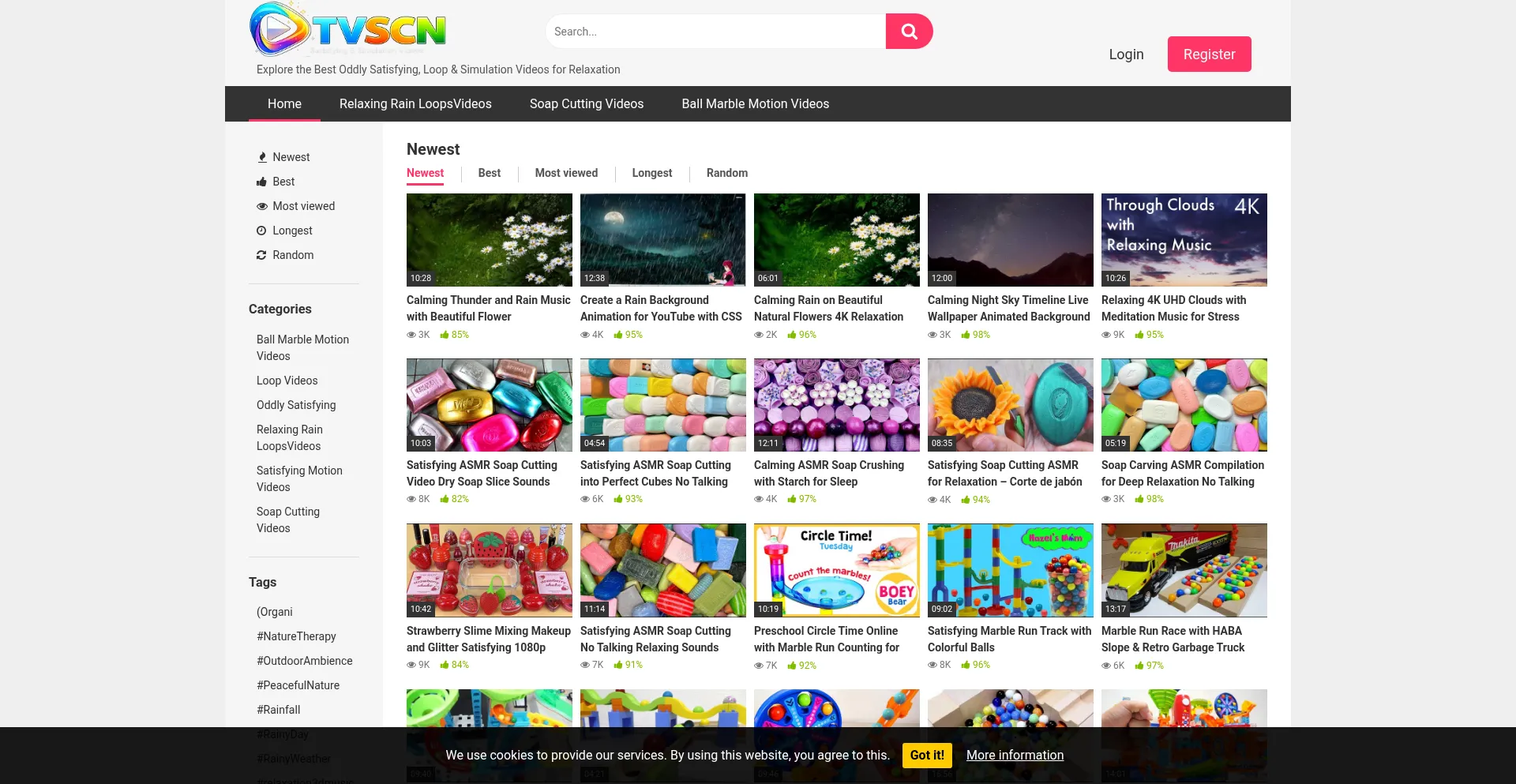This screenshot has width=1516, height=784.
Task: Open Preschool Circle Time video thumbnail
Action: [837, 570]
